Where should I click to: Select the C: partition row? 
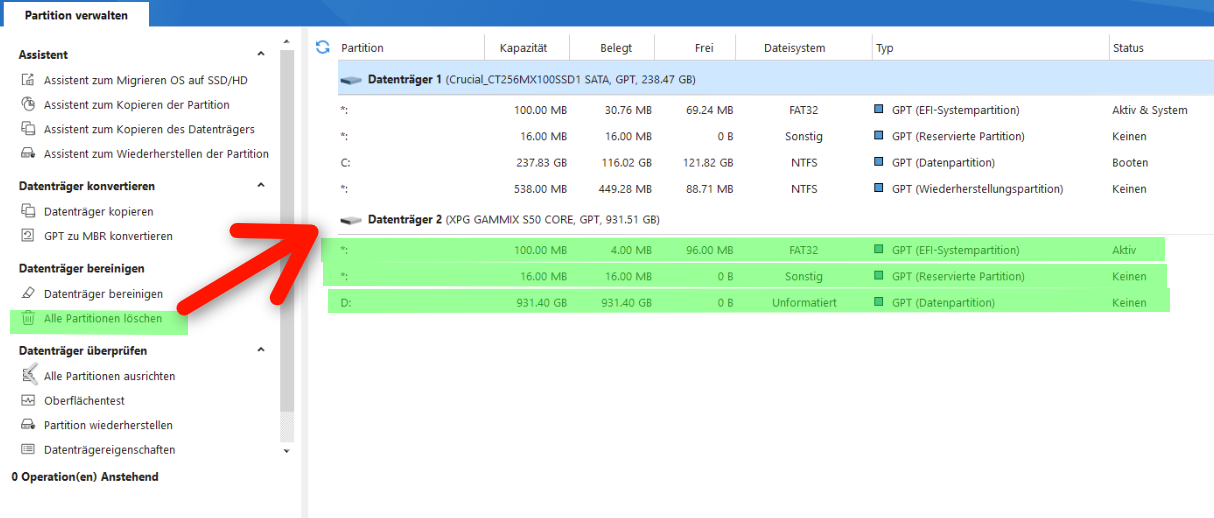pyautogui.click(x=775, y=162)
